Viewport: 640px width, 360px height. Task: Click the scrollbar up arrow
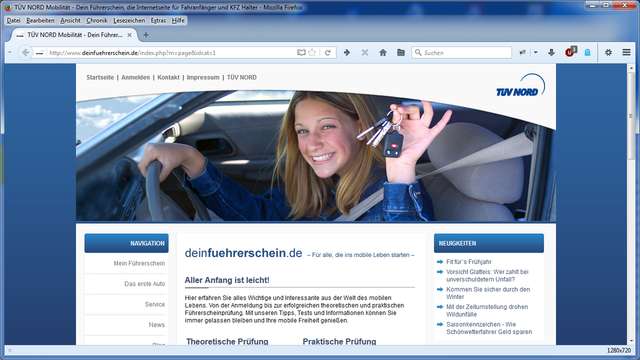[x=631, y=68]
